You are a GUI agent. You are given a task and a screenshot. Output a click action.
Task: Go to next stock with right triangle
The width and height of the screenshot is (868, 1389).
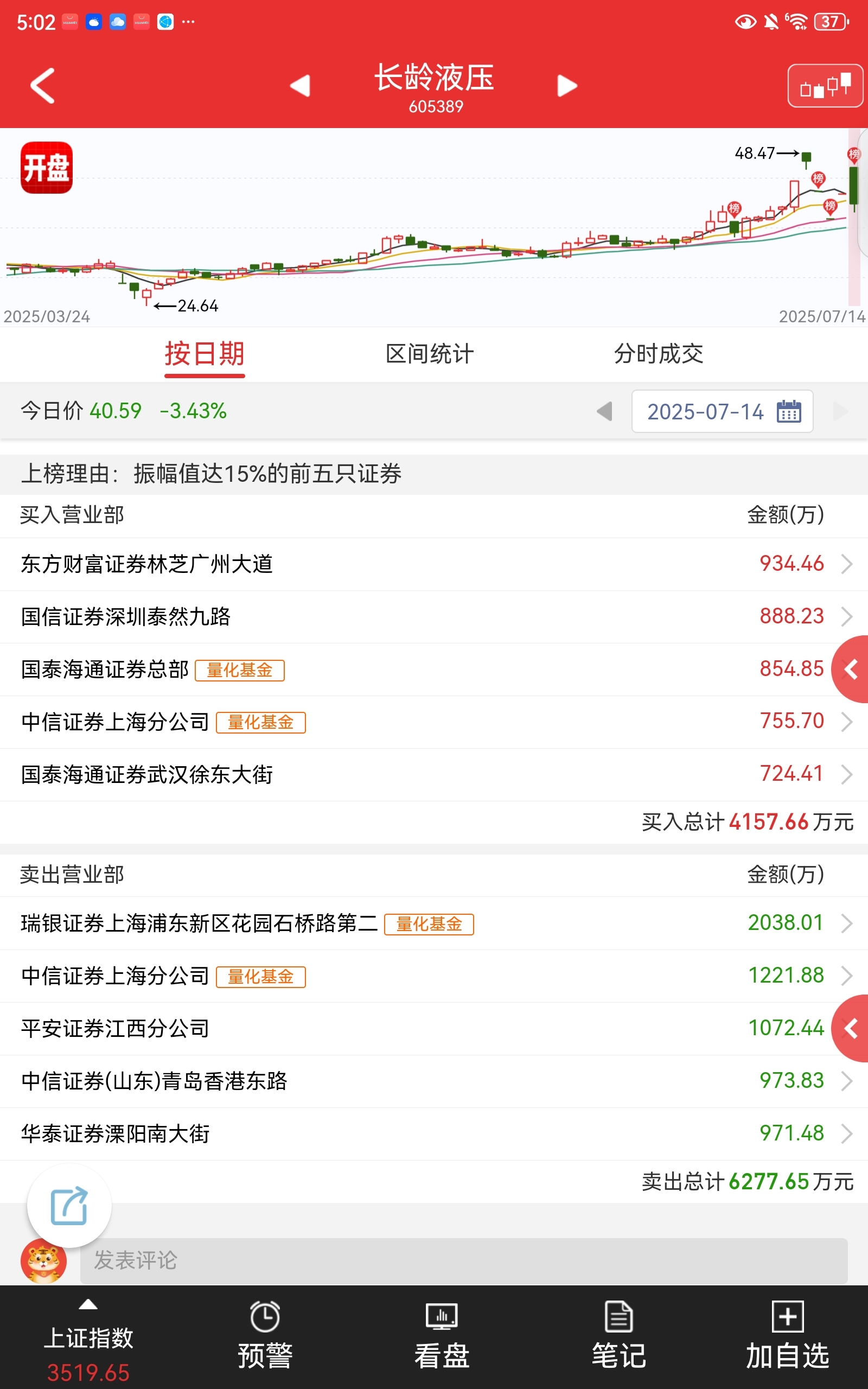567,86
